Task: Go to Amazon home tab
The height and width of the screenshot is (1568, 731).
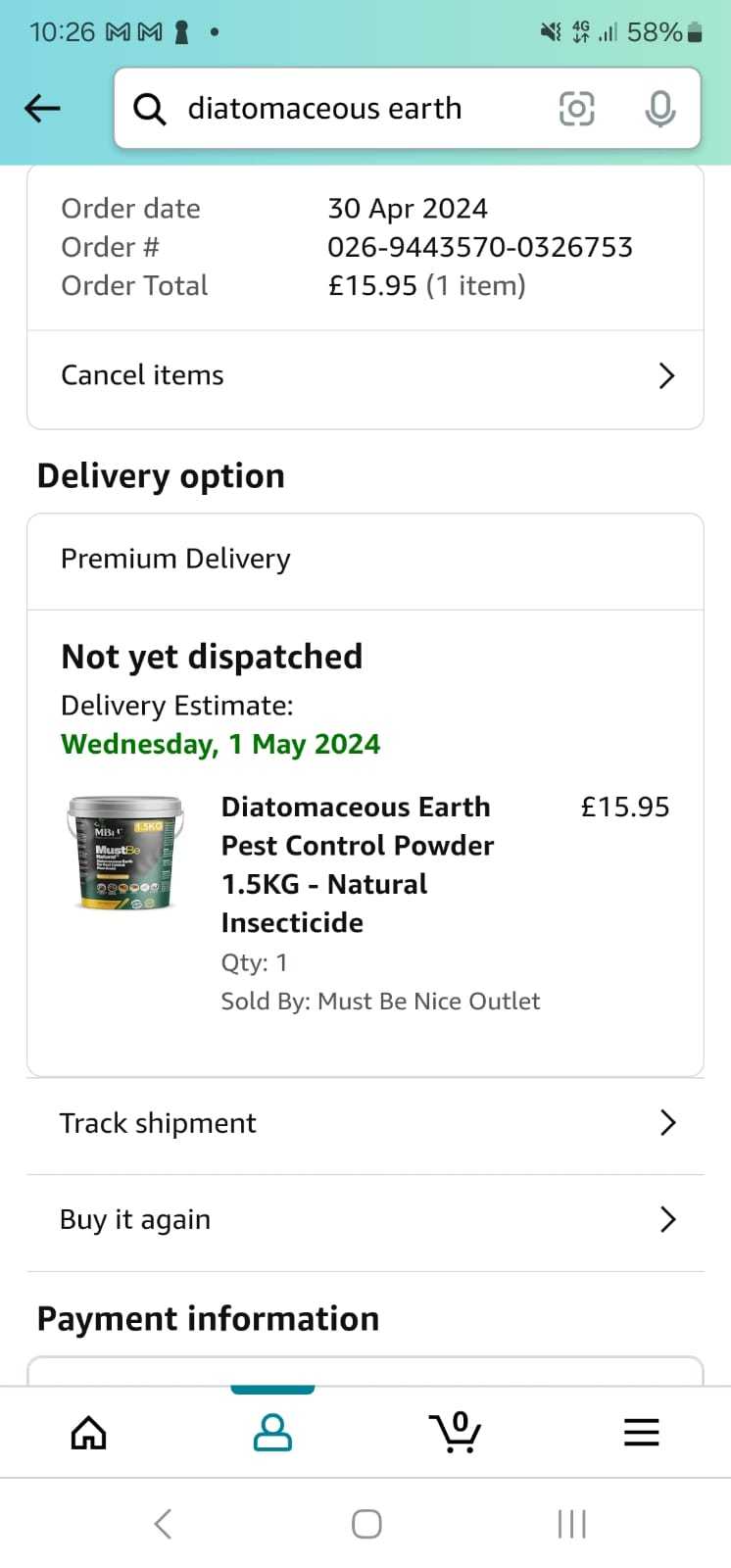Action: click(x=89, y=1433)
